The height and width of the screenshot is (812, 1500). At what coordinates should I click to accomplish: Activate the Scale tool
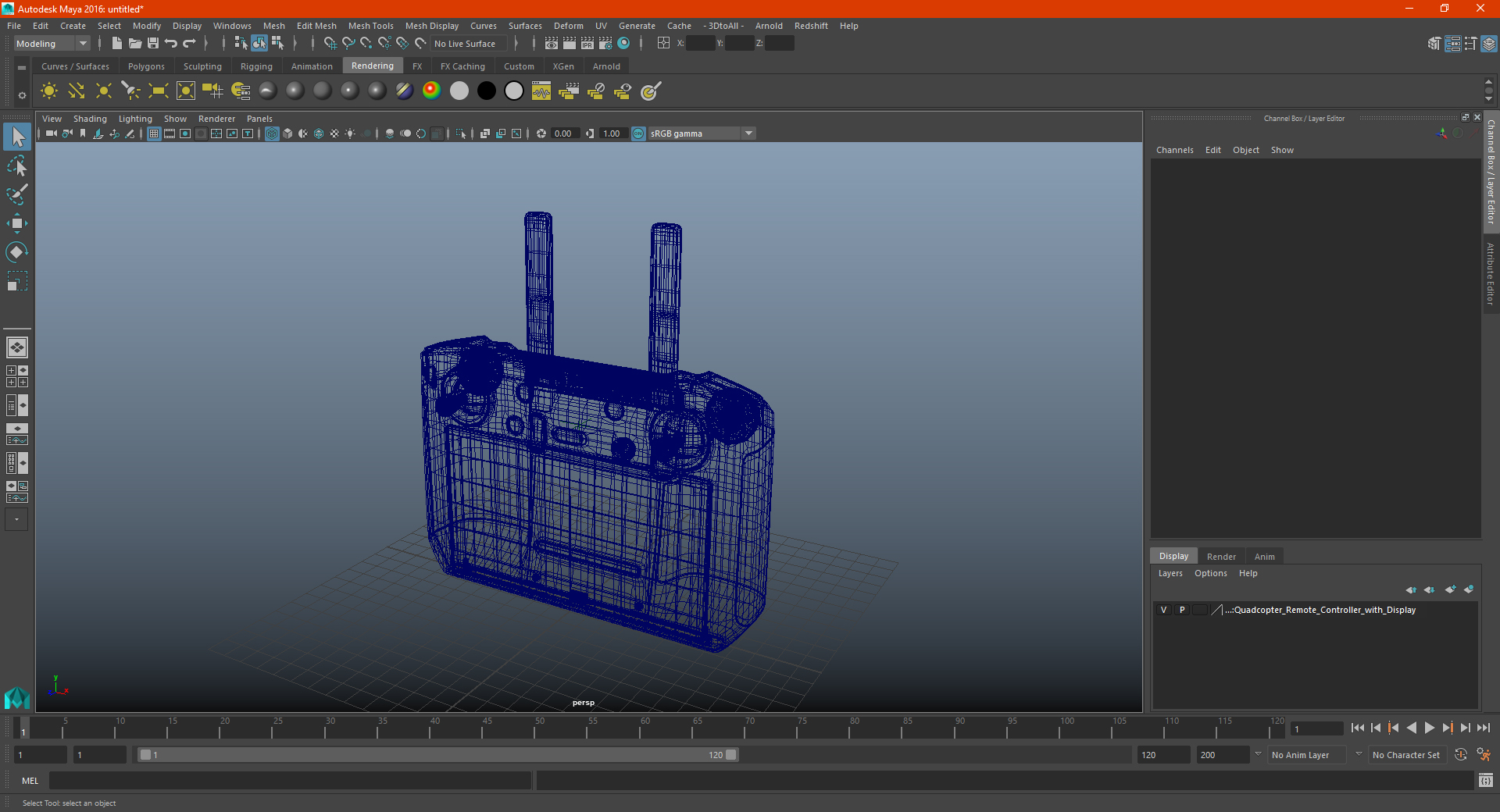[17, 281]
